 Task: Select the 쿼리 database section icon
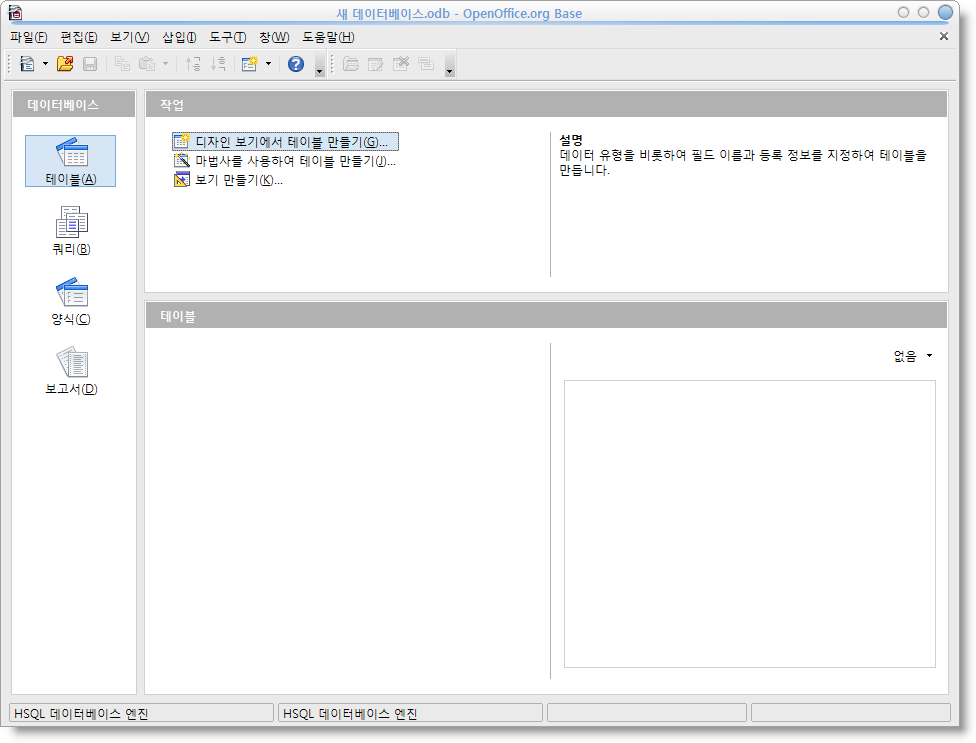pos(72,230)
